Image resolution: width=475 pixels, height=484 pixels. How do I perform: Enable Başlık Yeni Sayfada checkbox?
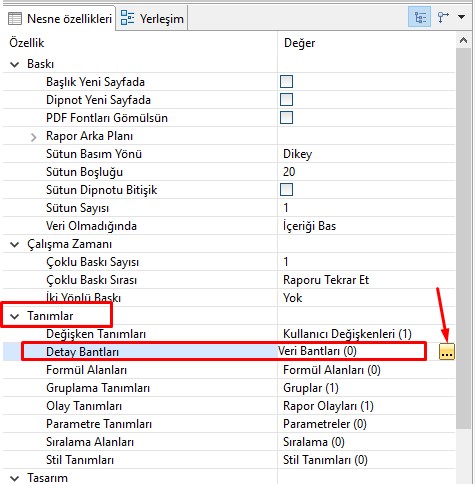point(286,82)
